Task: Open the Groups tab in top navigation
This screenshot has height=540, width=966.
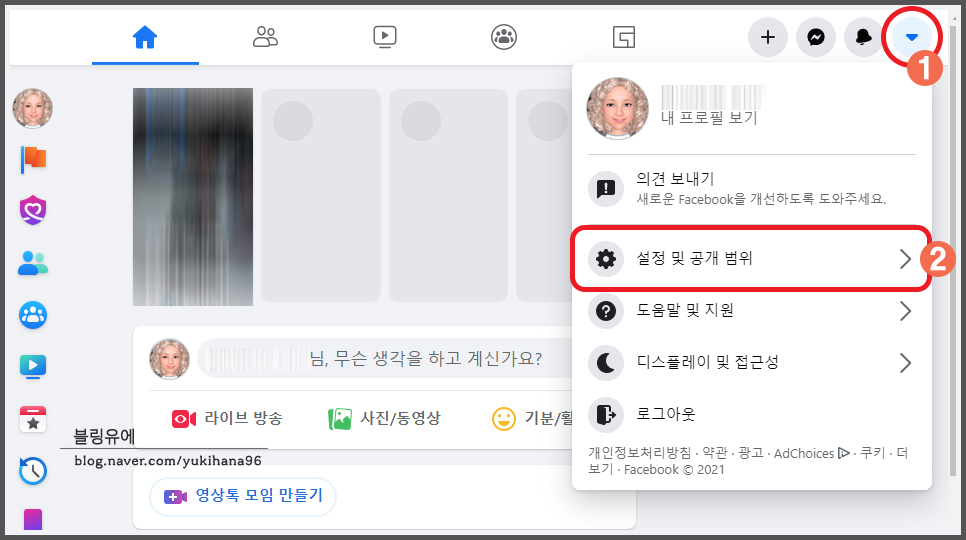Action: [504, 38]
